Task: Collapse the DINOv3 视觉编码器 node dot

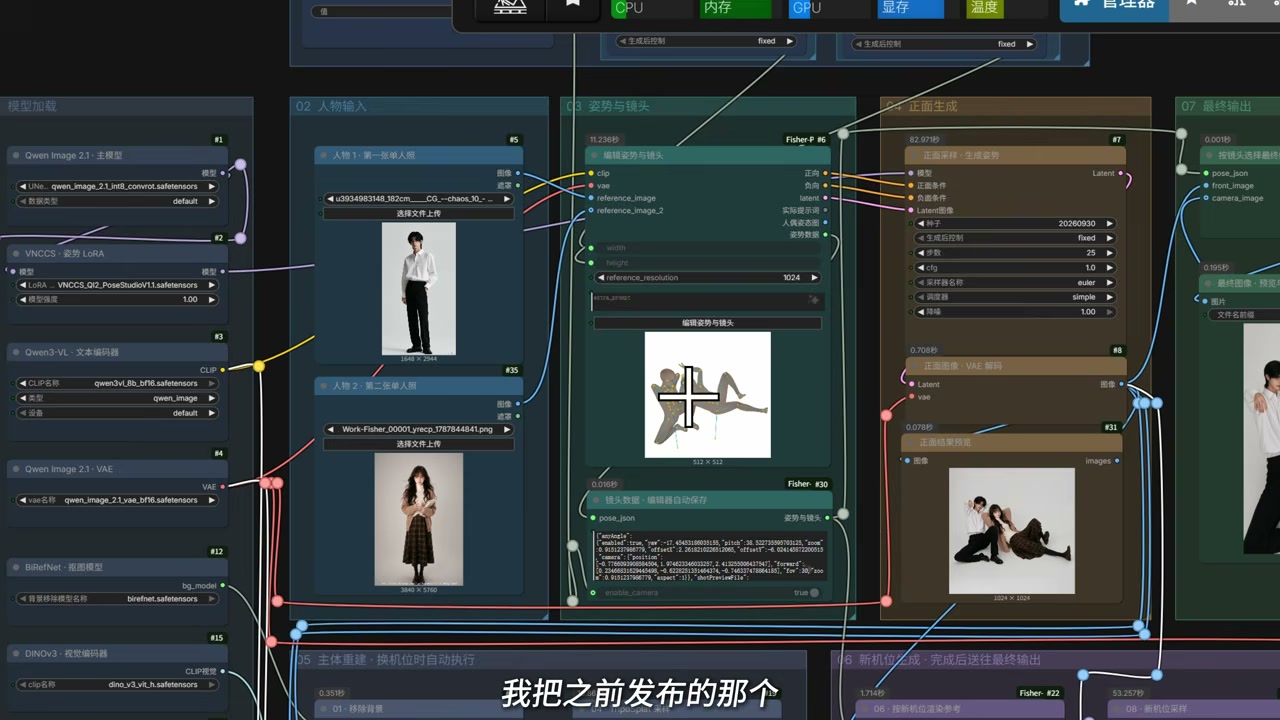Action: [x=16, y=653]
